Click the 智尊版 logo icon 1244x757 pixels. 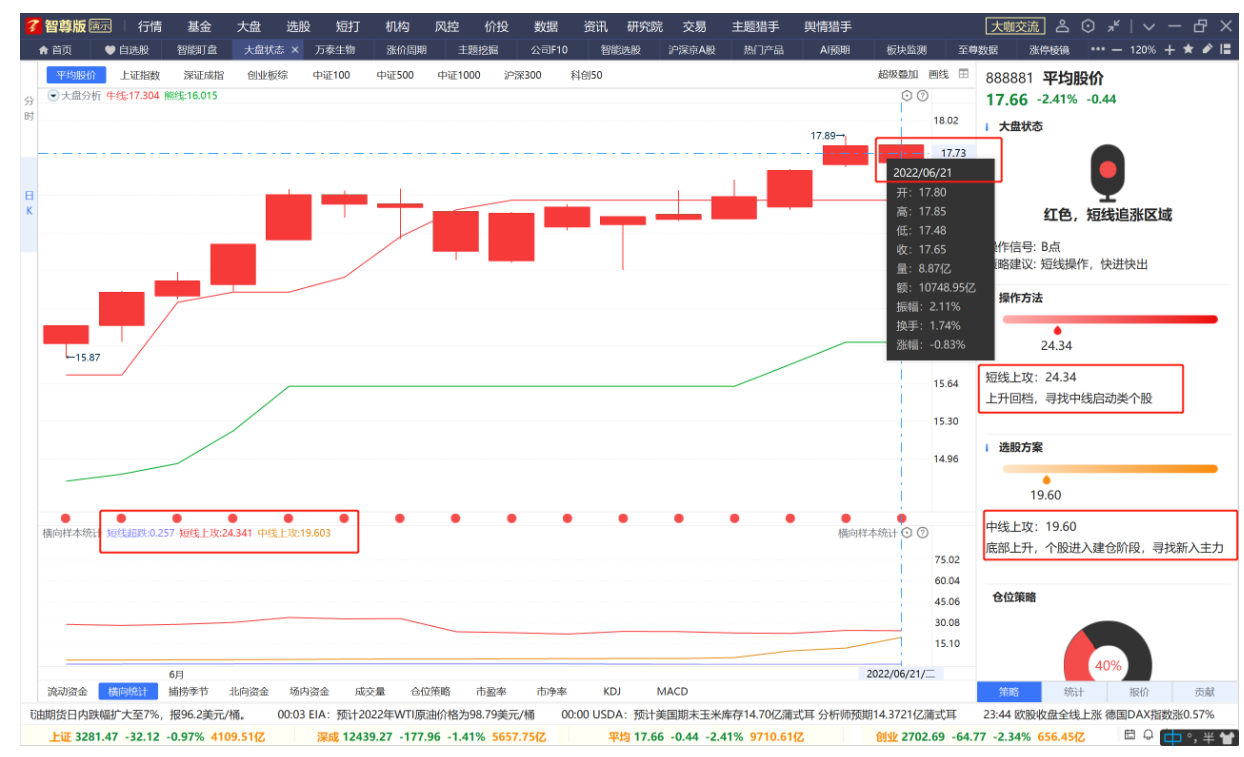click(x=34, y=26)
